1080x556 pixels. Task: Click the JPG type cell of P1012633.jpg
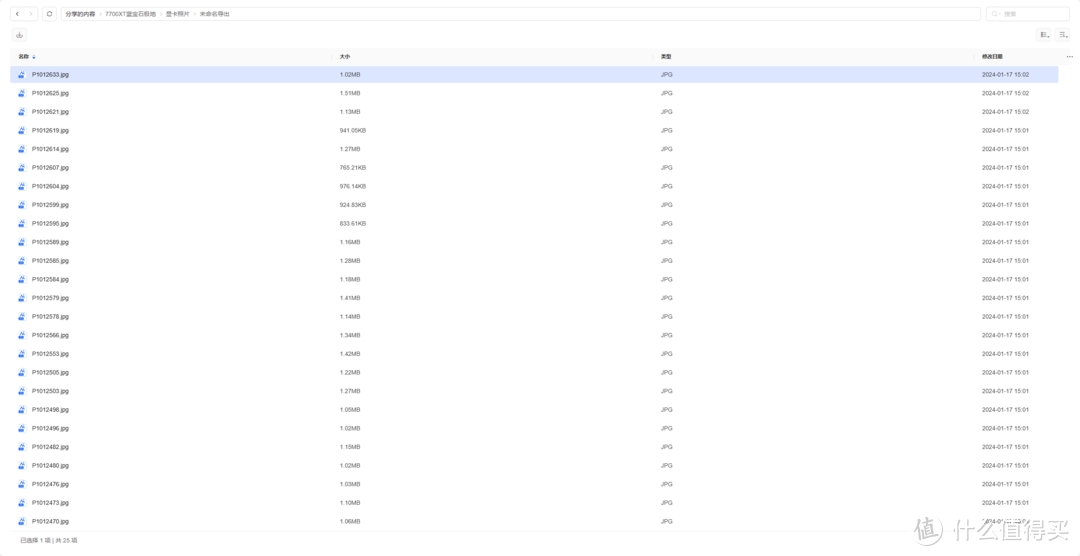666,74
